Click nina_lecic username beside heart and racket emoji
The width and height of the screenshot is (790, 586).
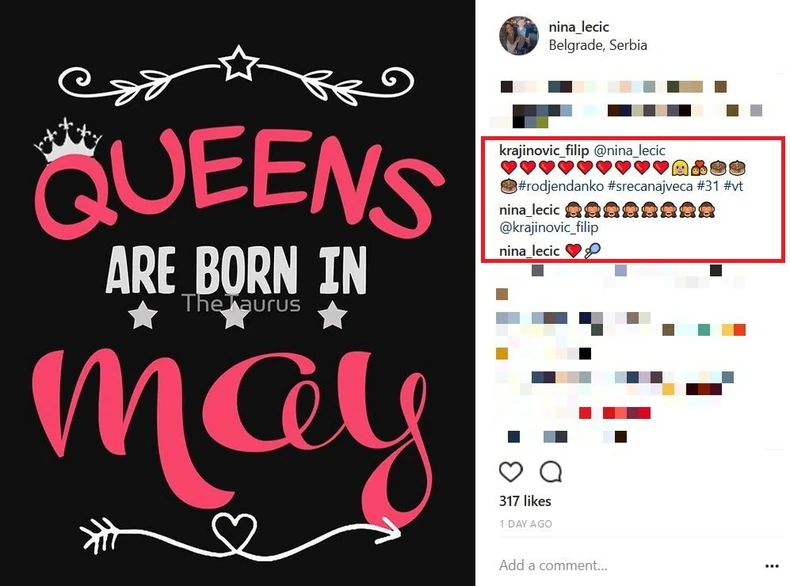[x=530, y=251]
